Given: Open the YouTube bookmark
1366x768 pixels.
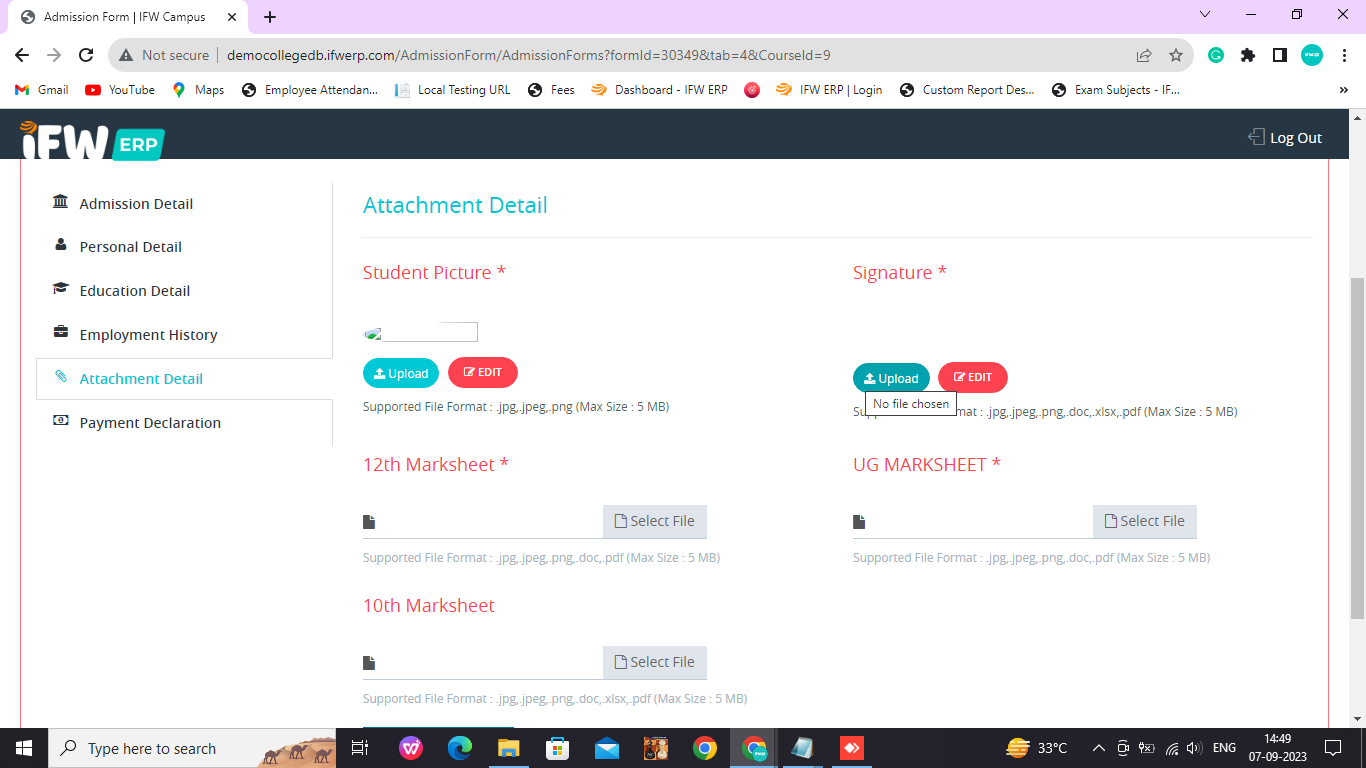Looking at the screenshot, I should (120, 90).
